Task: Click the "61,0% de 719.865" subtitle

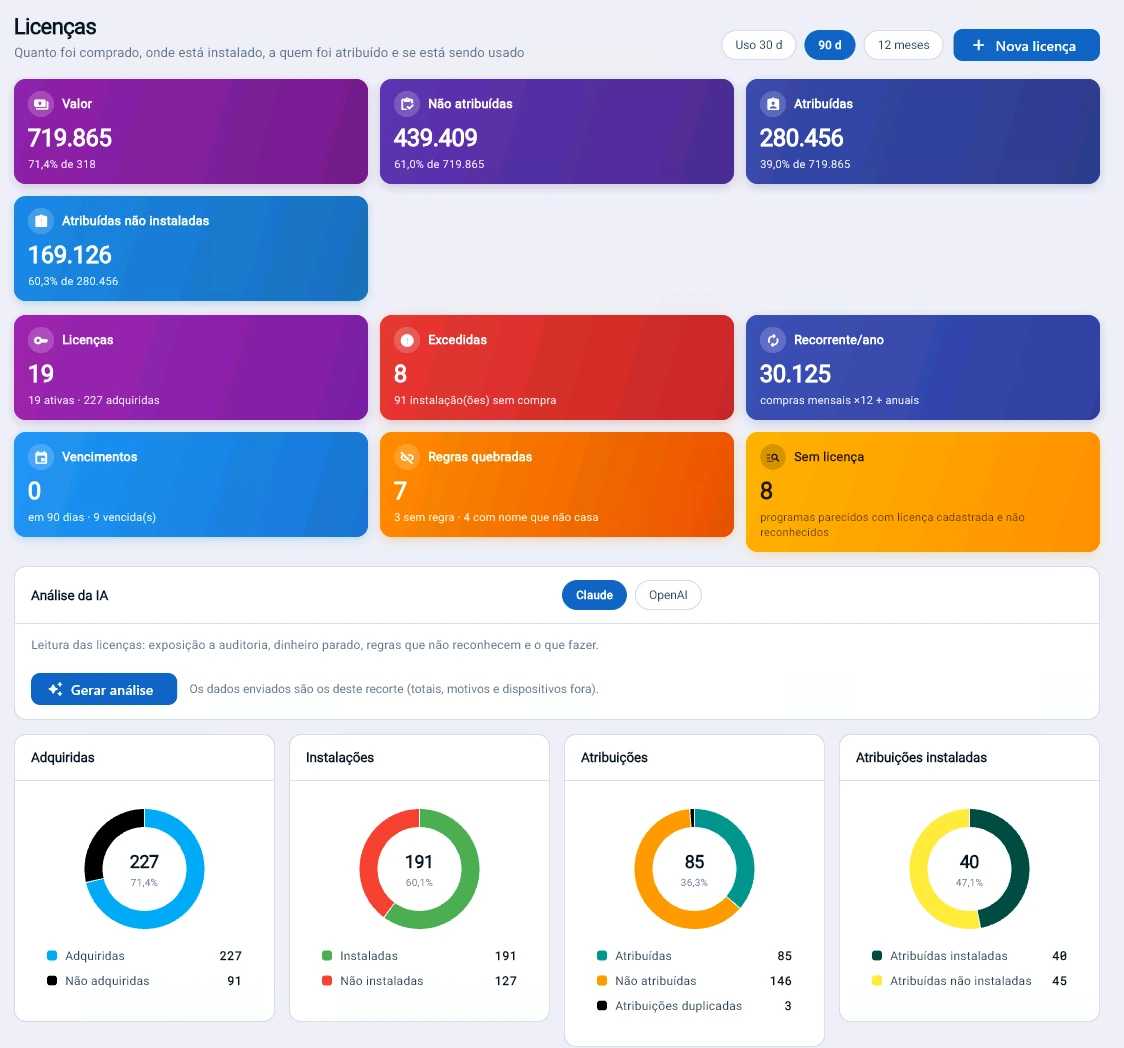Action: 439,164
